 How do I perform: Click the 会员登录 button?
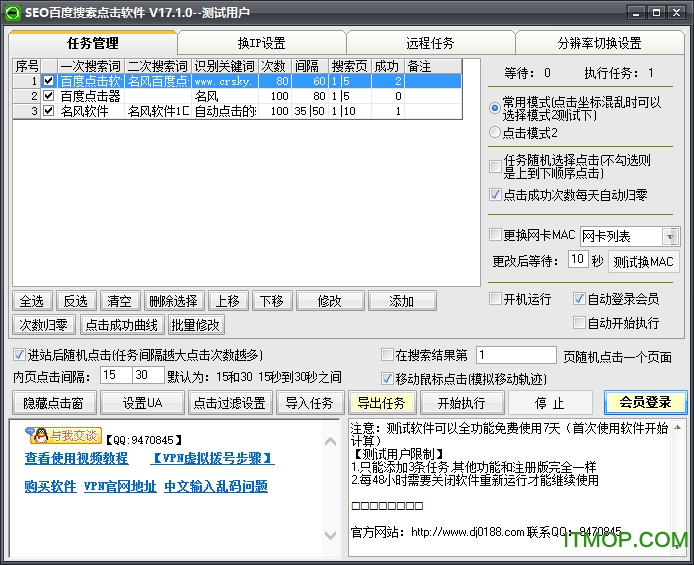tap(646, 402)
